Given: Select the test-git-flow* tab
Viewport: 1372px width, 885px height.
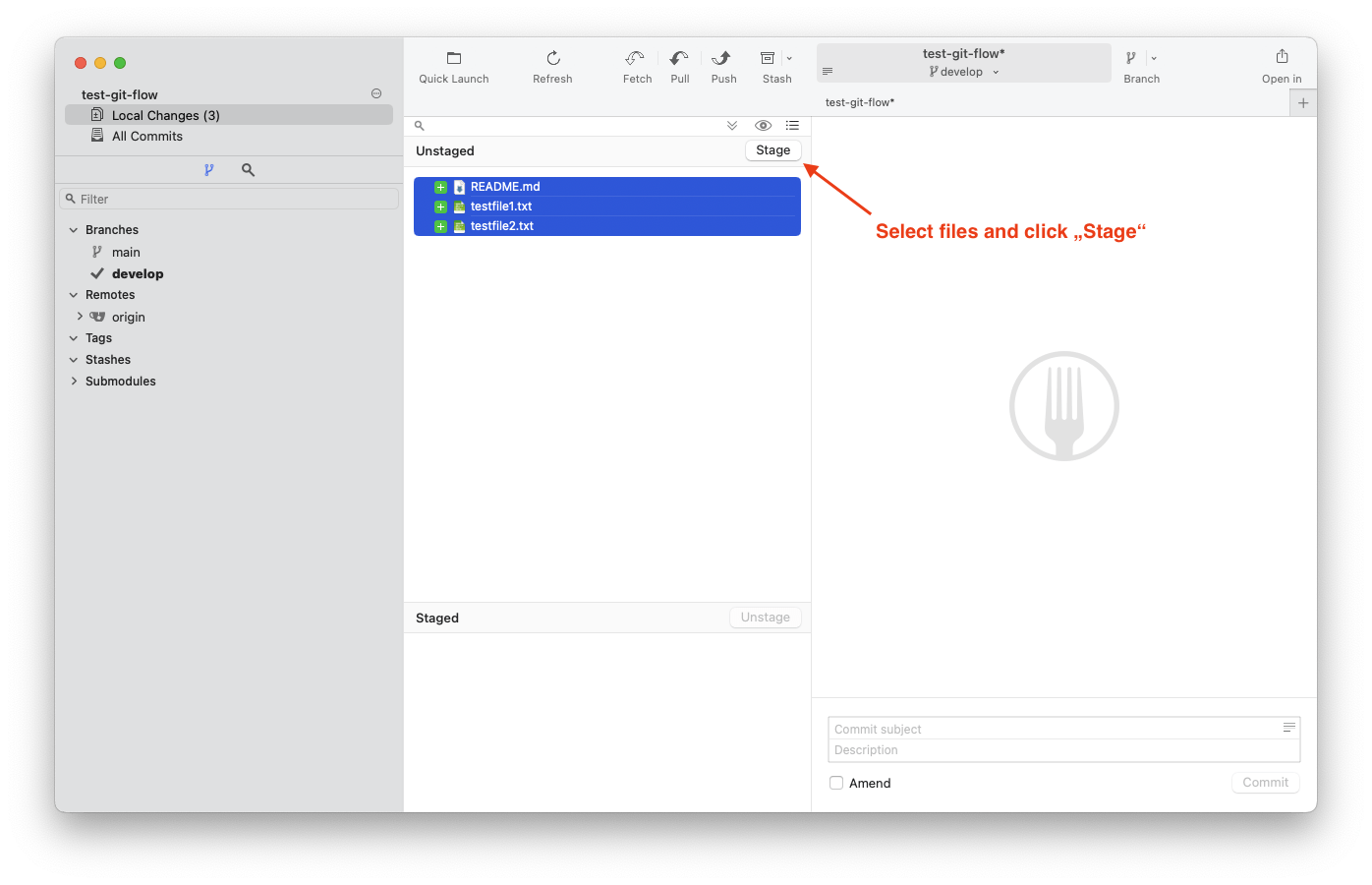Looking at the screenshot, I should click(860, 102).
